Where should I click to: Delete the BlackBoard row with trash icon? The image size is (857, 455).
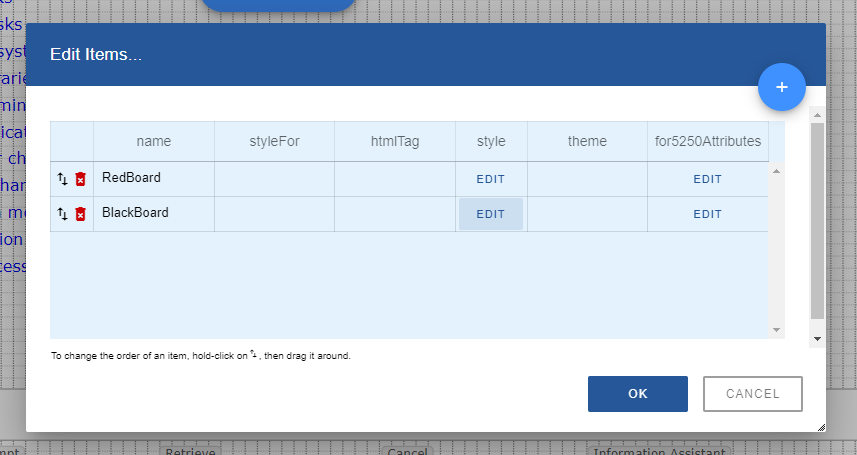coord(80,214)
